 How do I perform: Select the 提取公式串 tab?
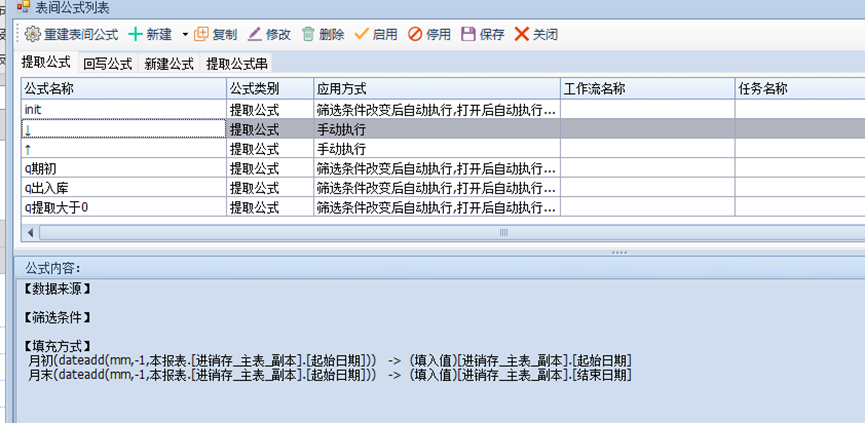click(236, 64)
